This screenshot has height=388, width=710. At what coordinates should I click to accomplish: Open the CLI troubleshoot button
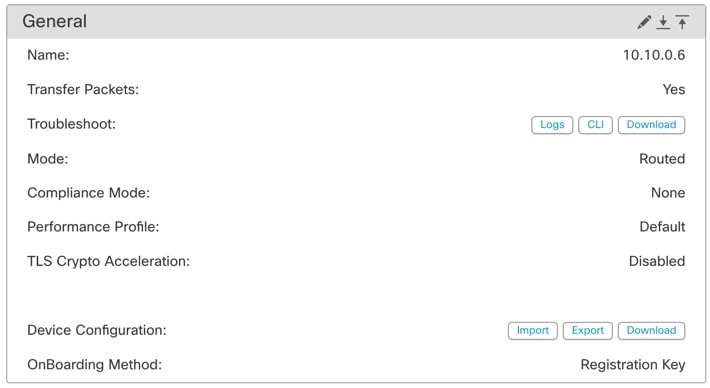595,125
